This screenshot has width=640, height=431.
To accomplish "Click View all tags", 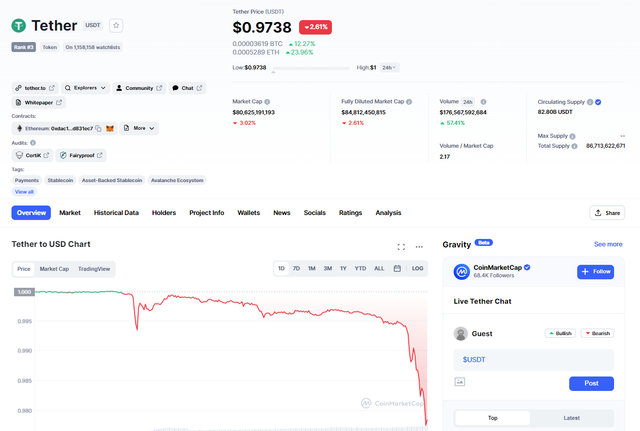I will [x=24, y=192].
